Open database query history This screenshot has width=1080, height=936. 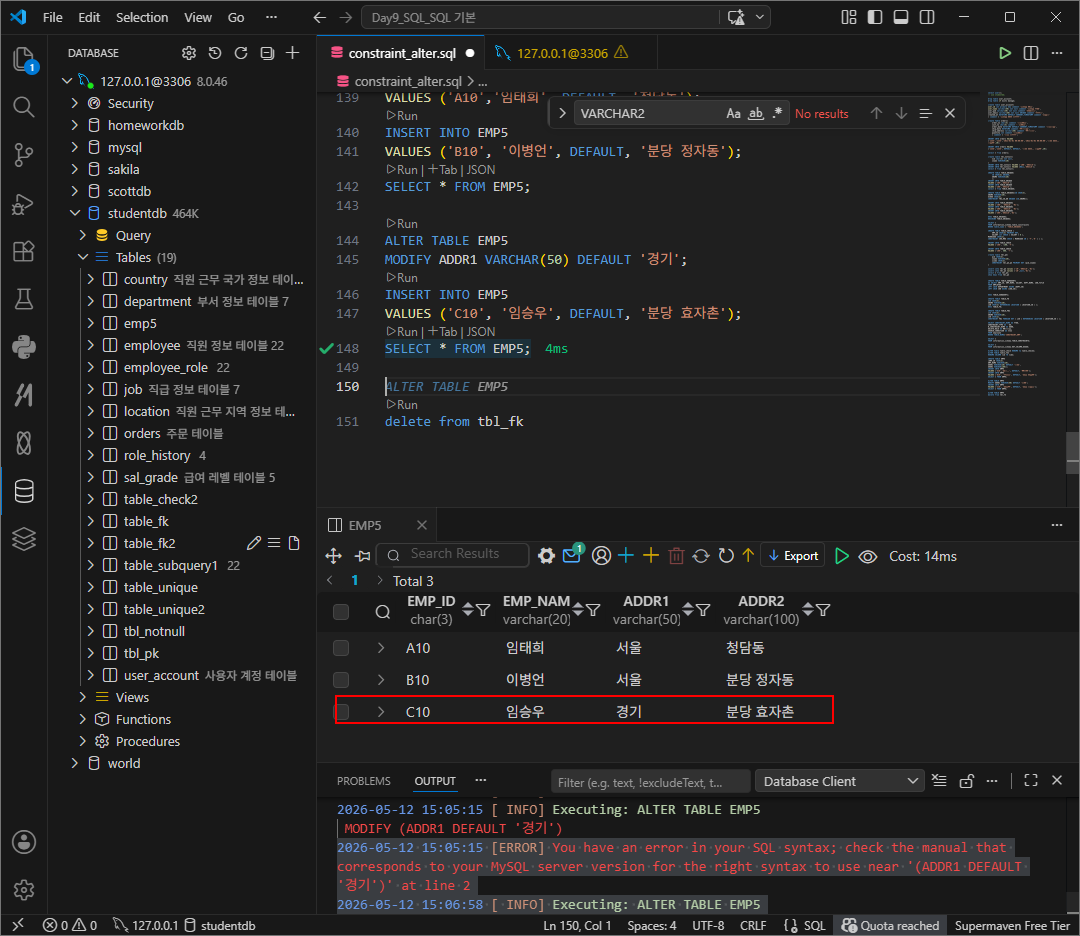click(215, 53)
